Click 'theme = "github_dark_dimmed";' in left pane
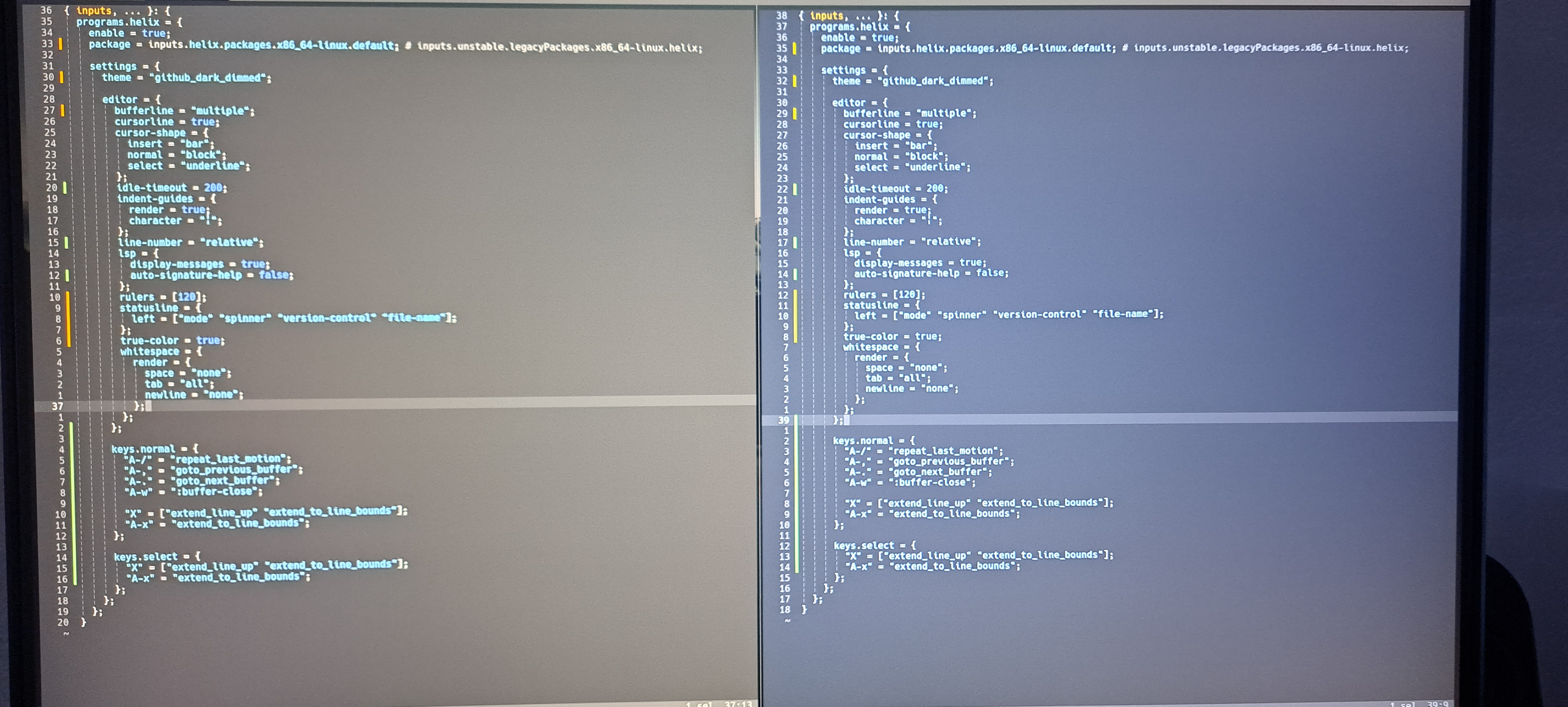Viewport: 1568px width, 707px height. [x=186, y=78]
